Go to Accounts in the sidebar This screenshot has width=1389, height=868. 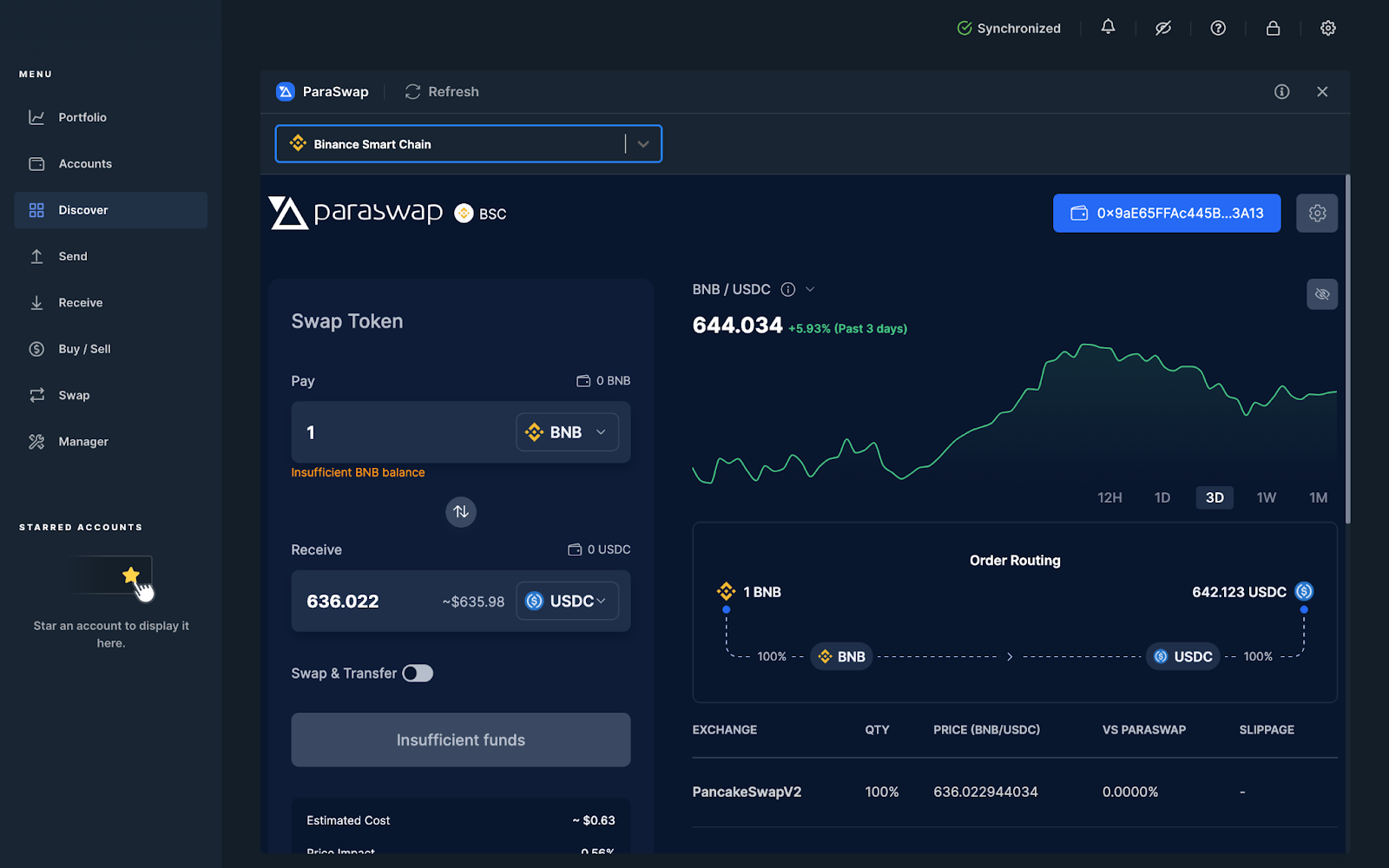click(x=111, y=163)
